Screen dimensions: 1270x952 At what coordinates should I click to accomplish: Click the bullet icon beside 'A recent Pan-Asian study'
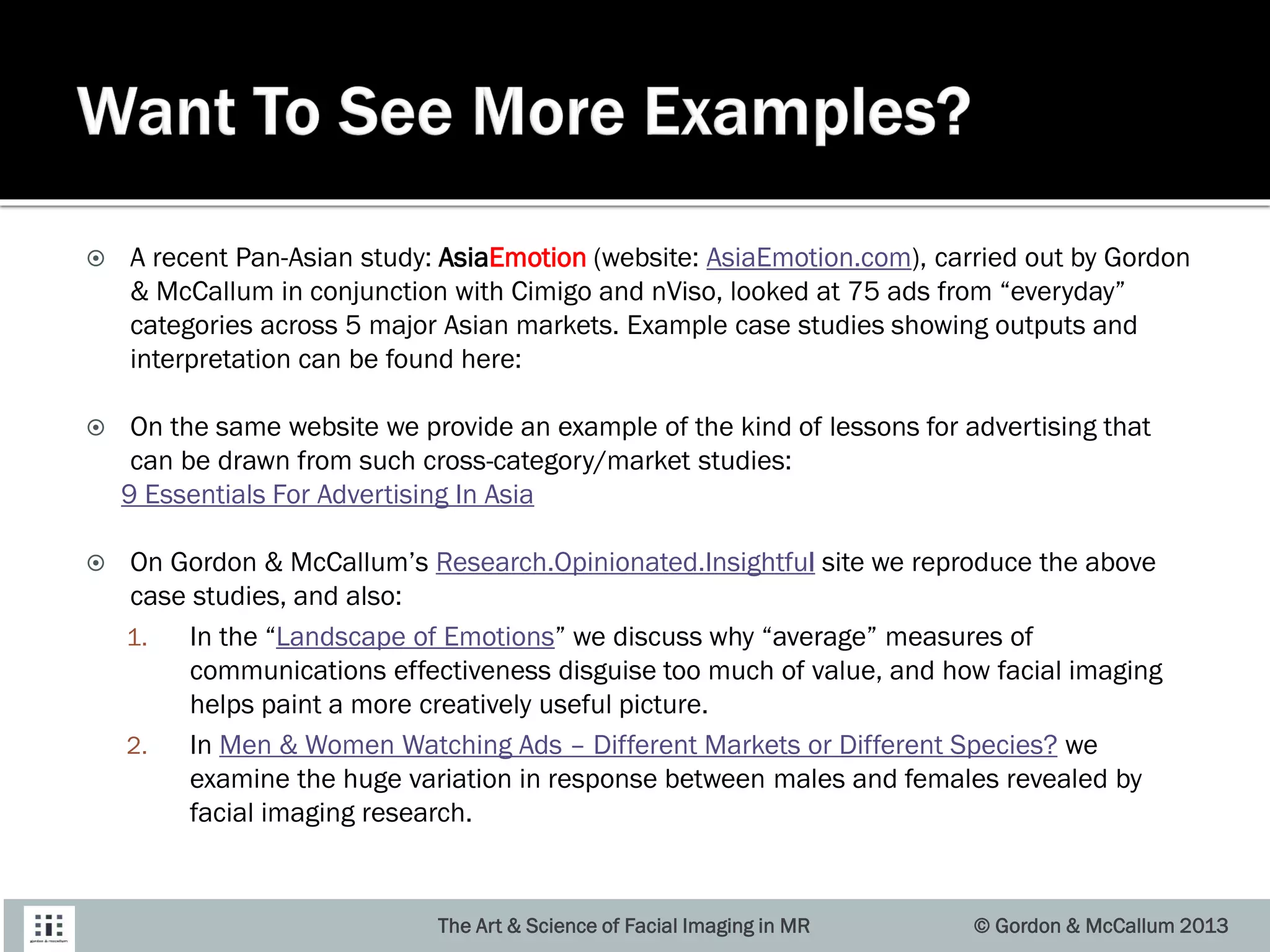tap(96, 258)
